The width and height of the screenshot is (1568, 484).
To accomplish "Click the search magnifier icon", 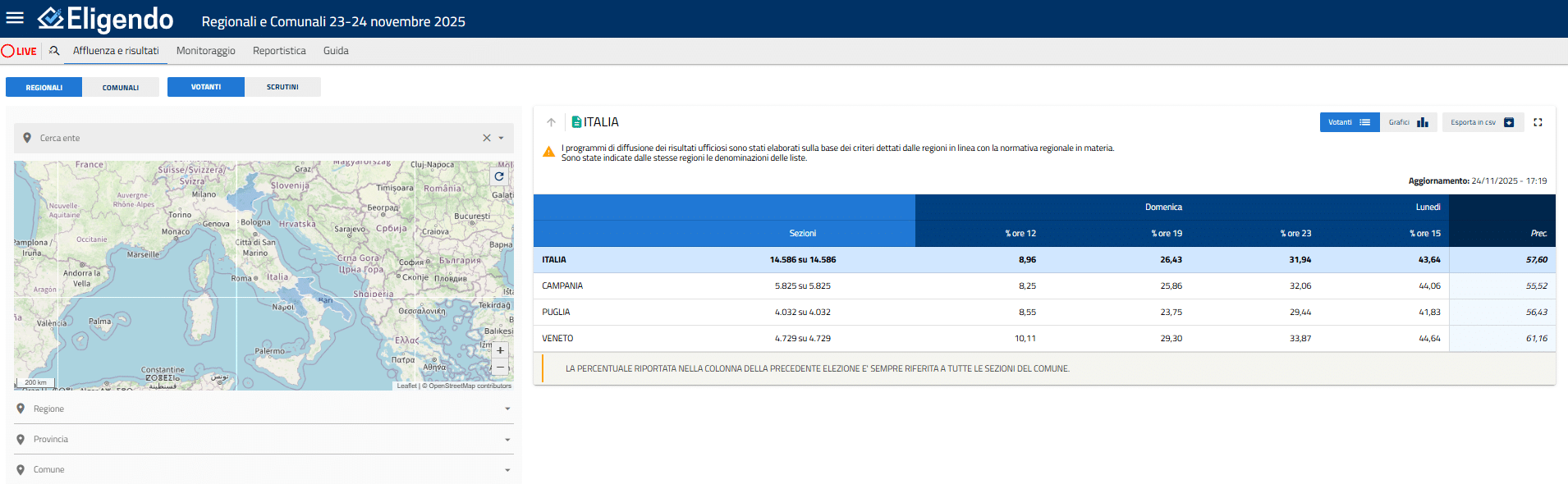I will [x=54, y=51].
